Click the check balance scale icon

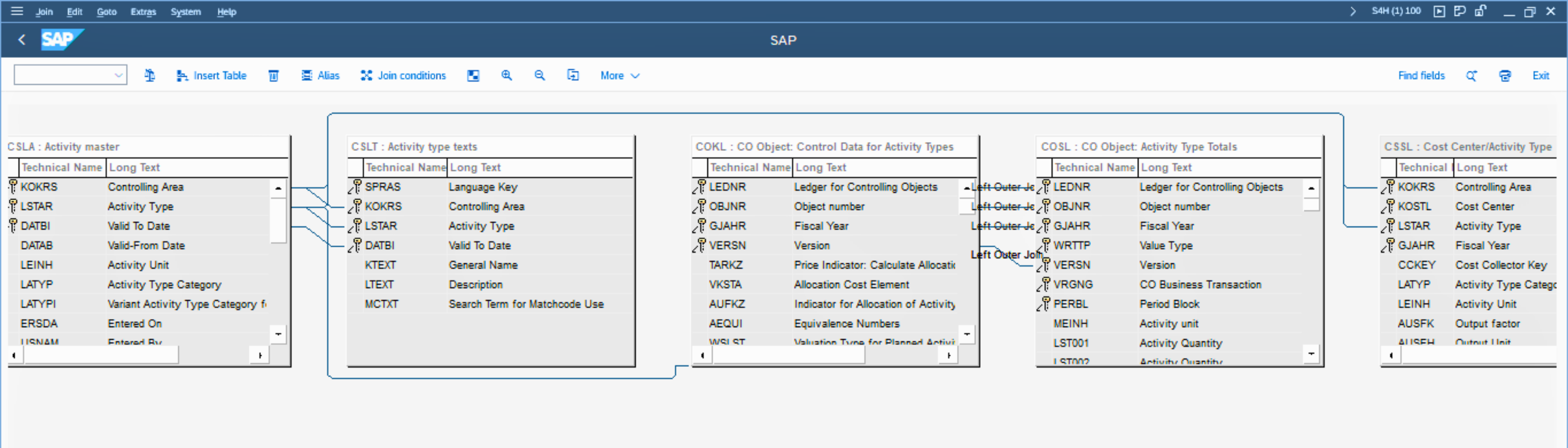click(150, 75)
